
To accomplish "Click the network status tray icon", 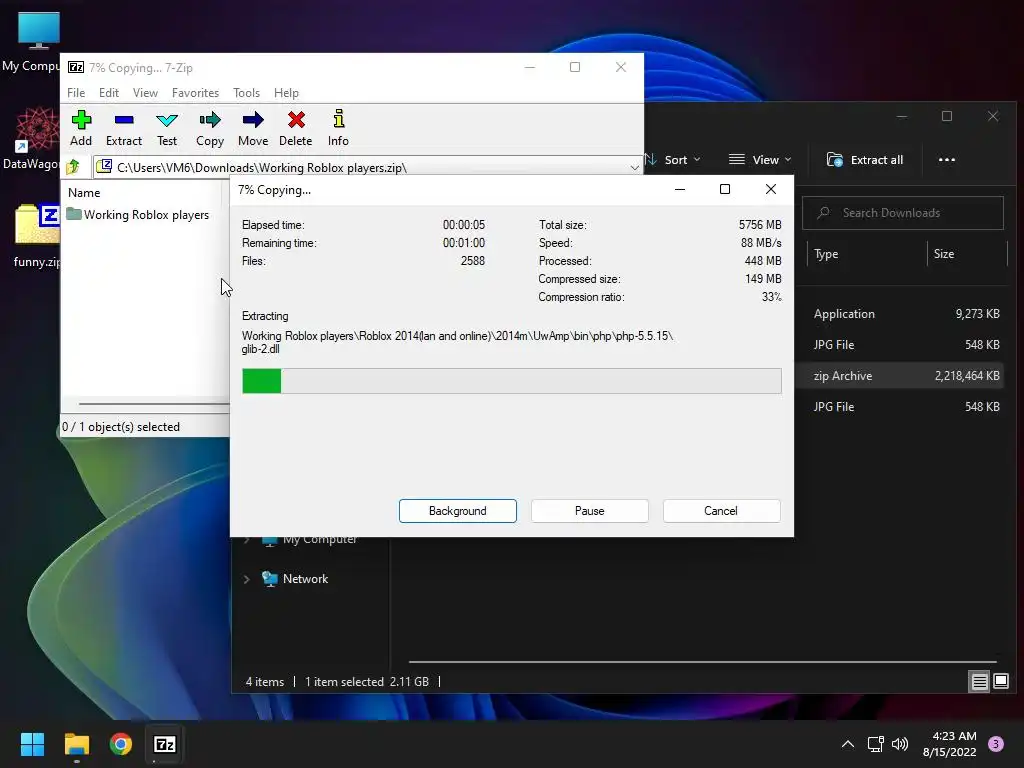I will [x=875, y=744].
